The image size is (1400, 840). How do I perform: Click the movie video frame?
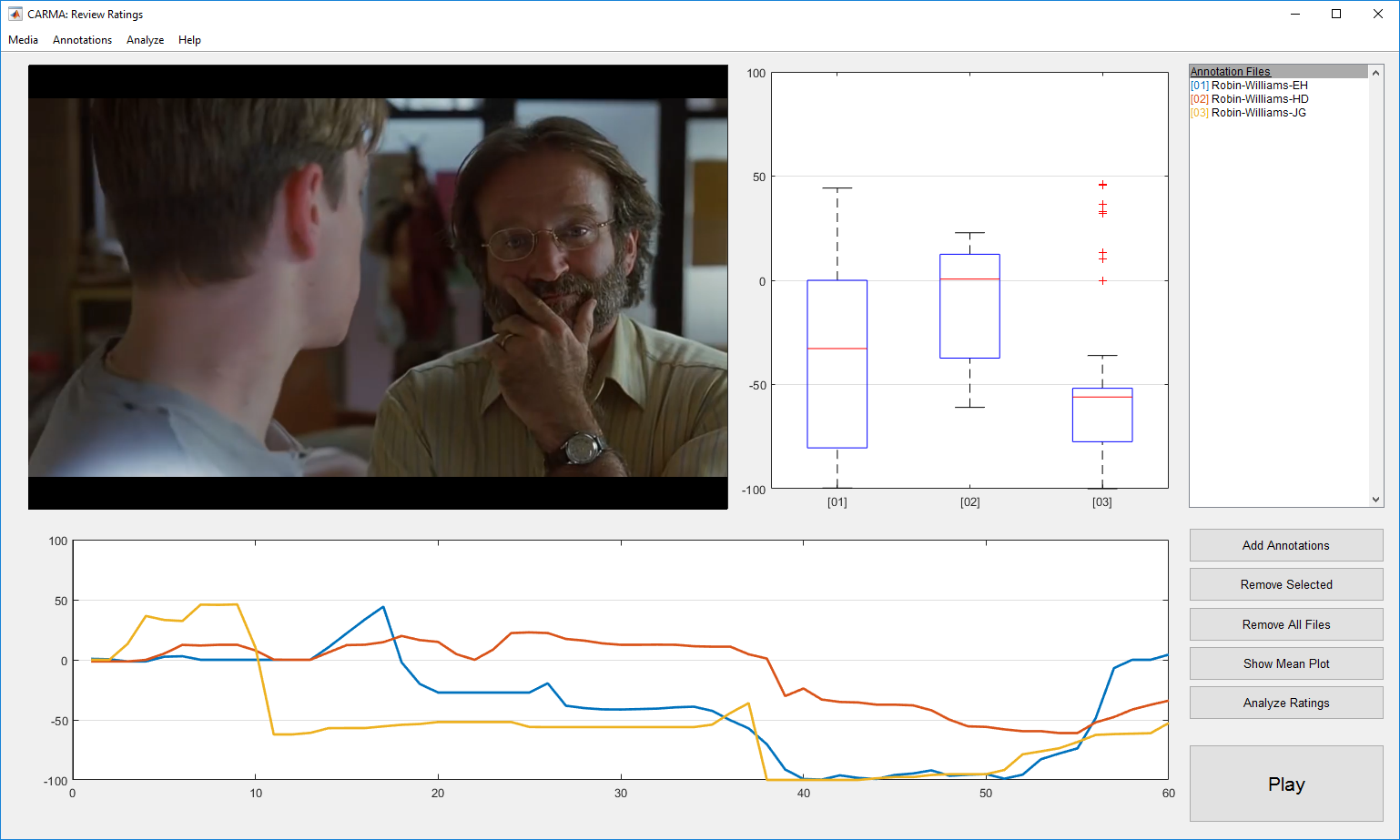(x=378, y=287)
